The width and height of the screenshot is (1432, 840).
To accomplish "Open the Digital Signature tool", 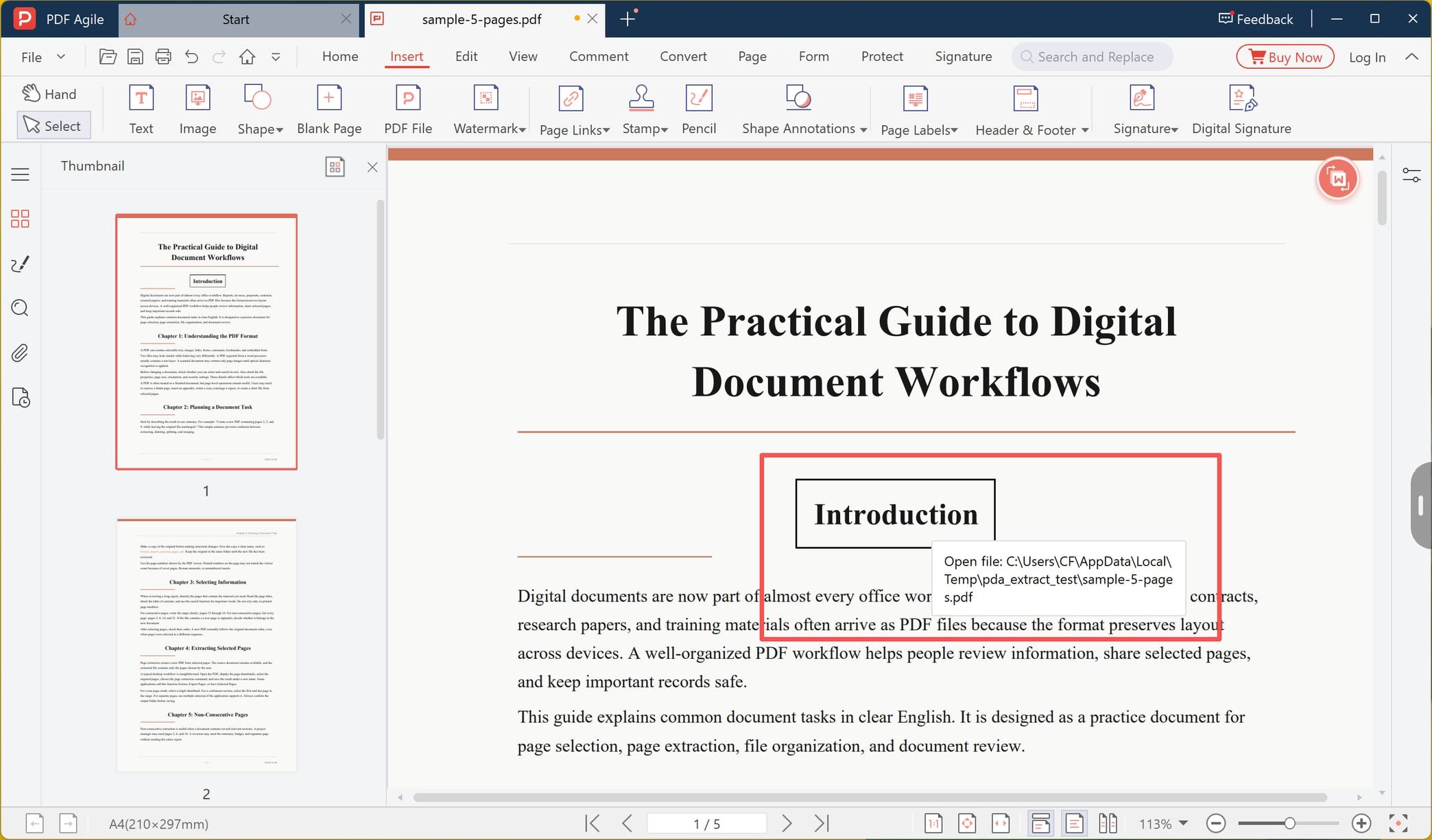I will (1241, 110).
